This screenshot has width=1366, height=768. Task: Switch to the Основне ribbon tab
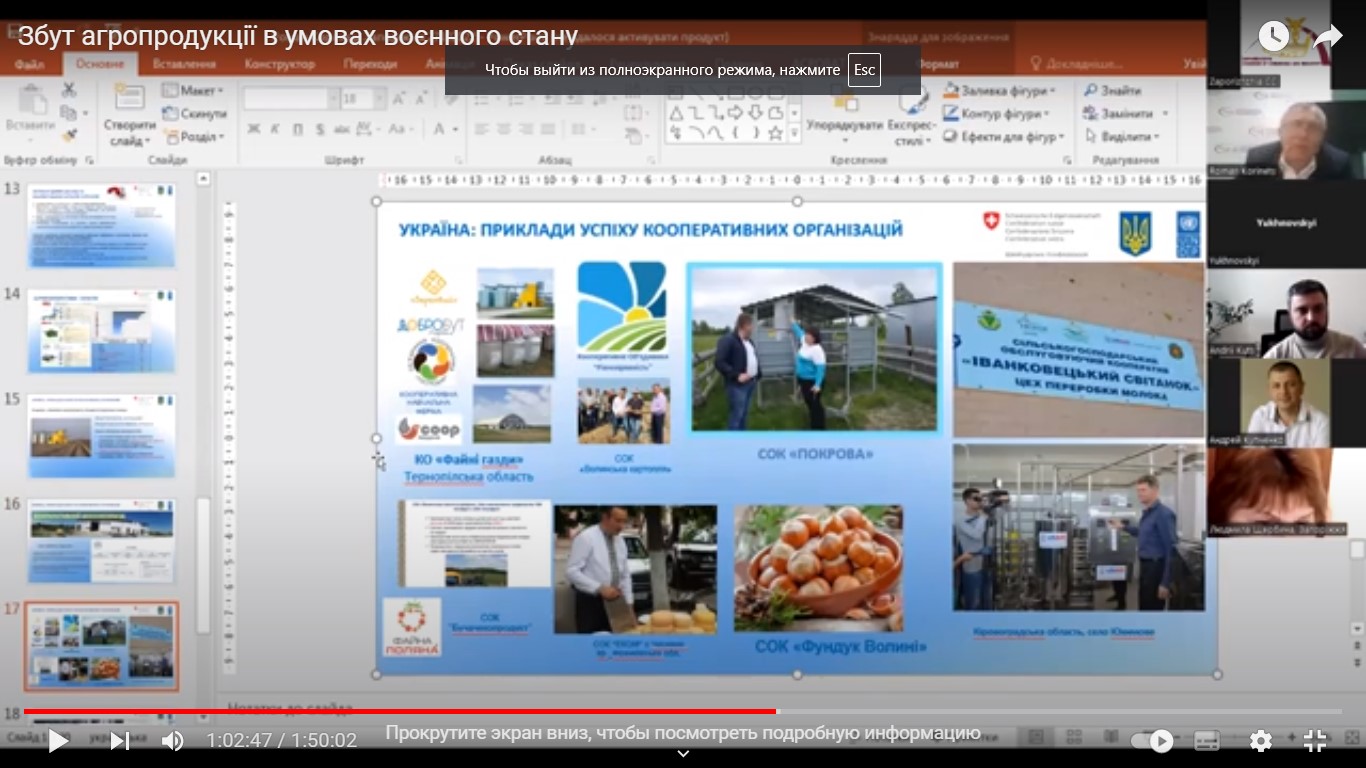click(x=100, y=64)
